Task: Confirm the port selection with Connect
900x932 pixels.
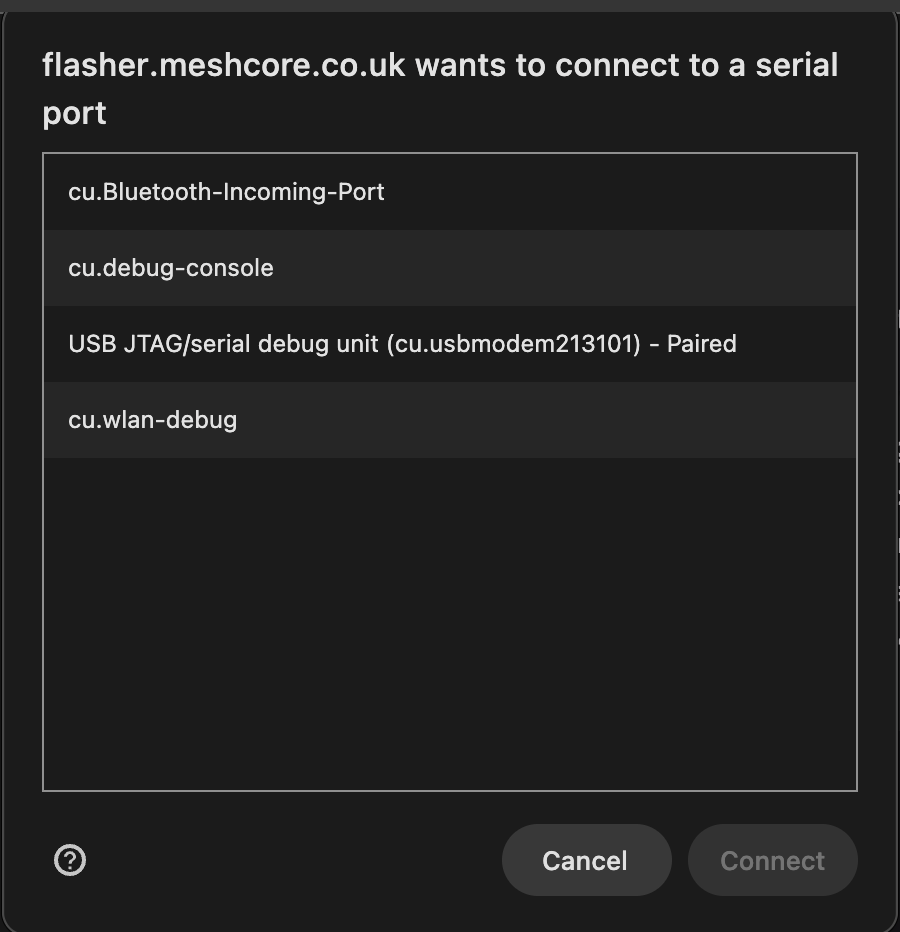Action: click(x=772, y=860)
